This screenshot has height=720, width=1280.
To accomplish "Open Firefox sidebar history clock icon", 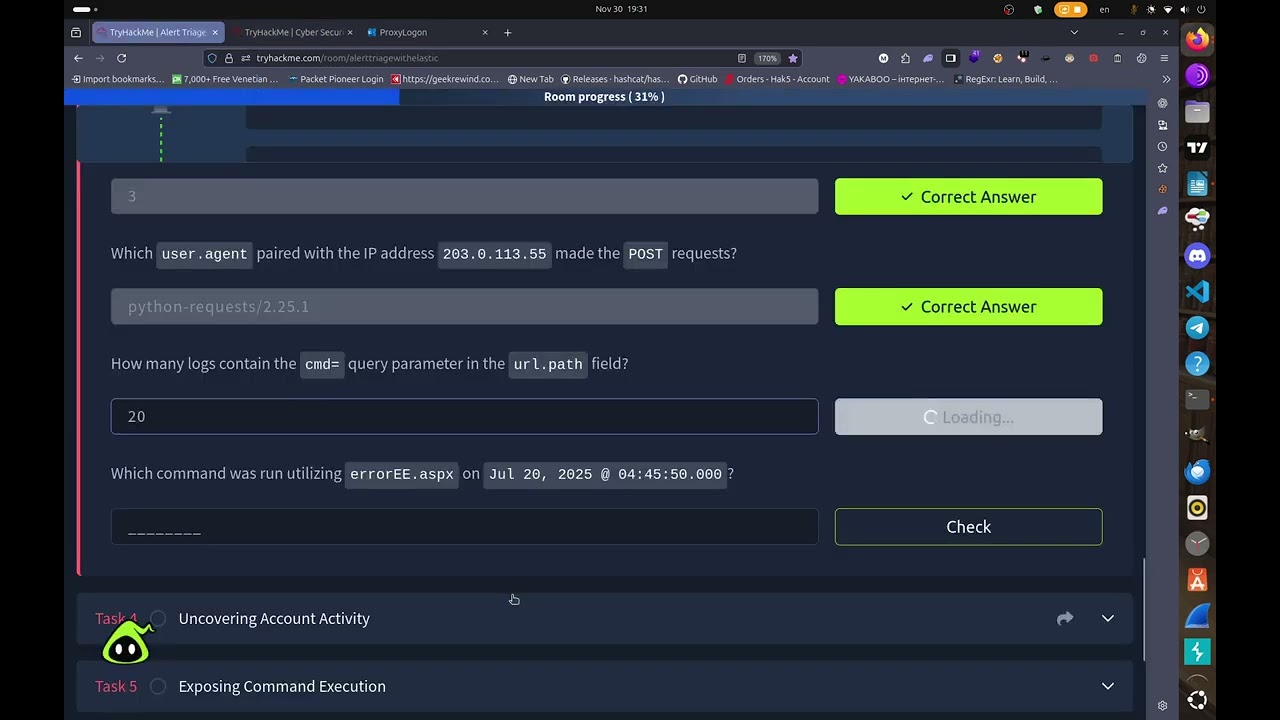I will coord(1162,146).
